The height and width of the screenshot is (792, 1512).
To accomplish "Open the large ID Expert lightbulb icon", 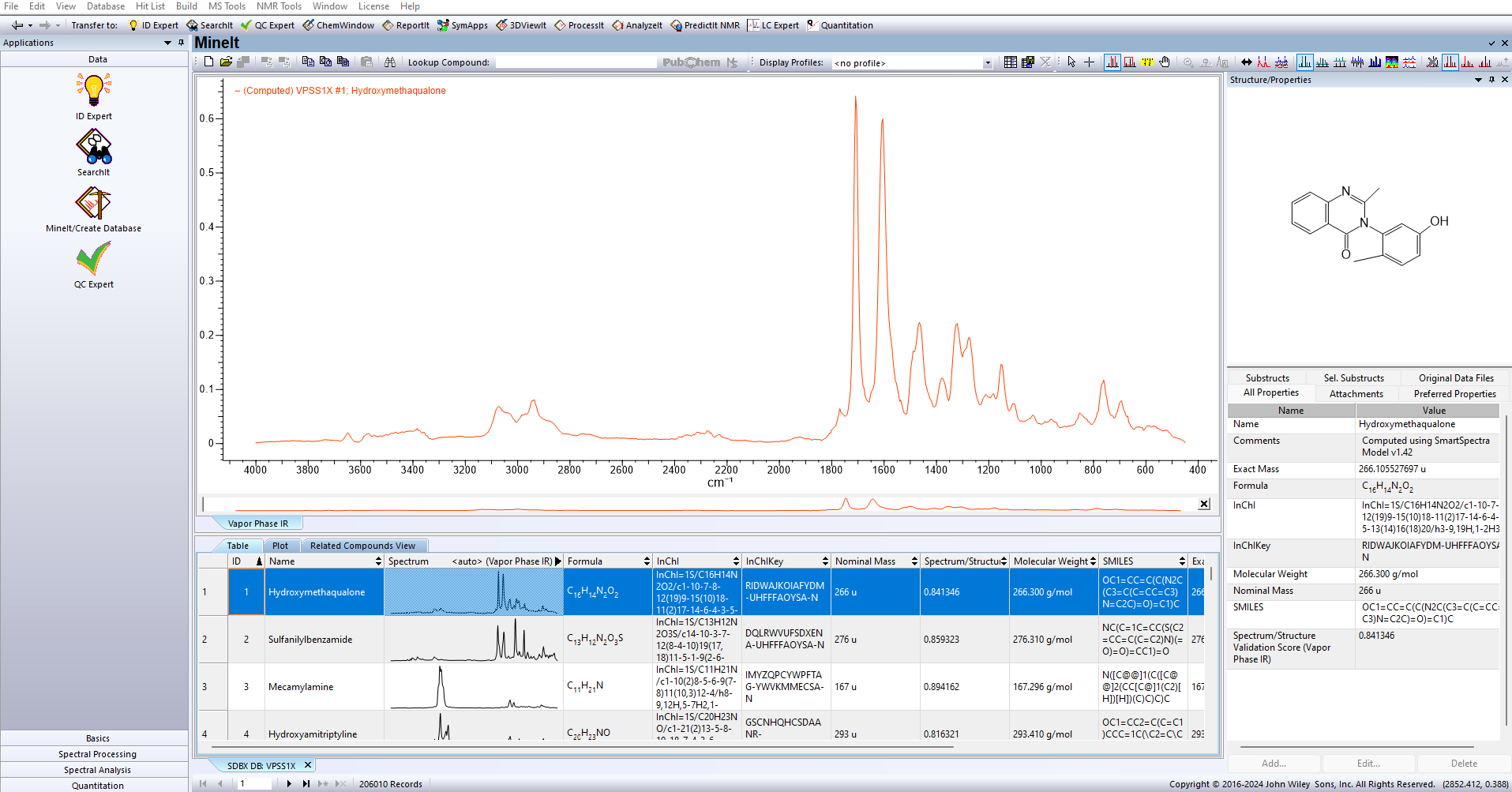I will click(x=93, y=90).
